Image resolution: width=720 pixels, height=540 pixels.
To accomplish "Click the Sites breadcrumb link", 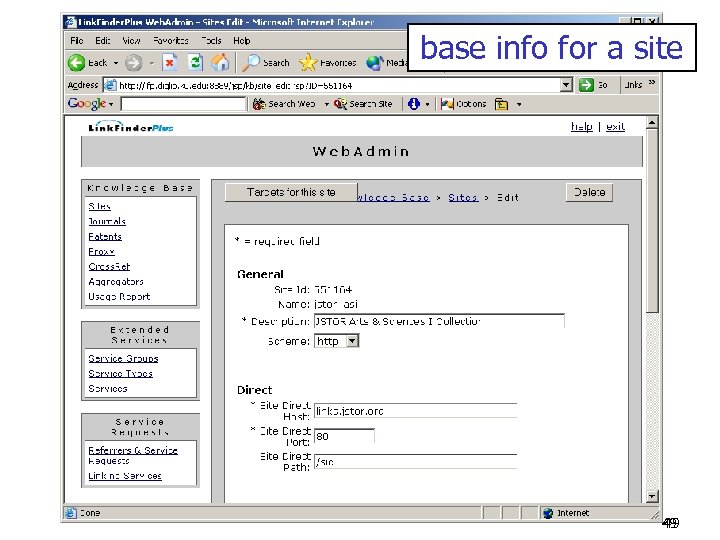I will point(463,197).
